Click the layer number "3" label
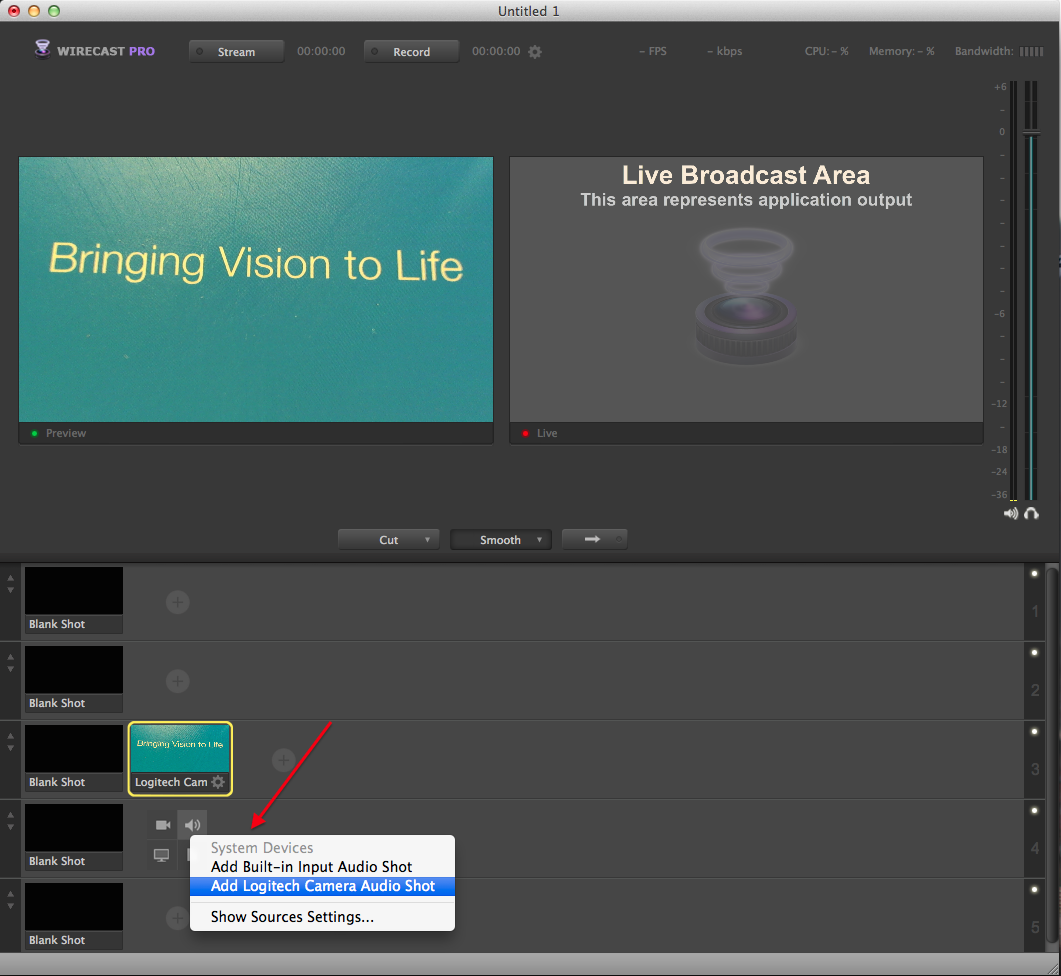This screenshot has height=976, width=1061. point(1035,770)
